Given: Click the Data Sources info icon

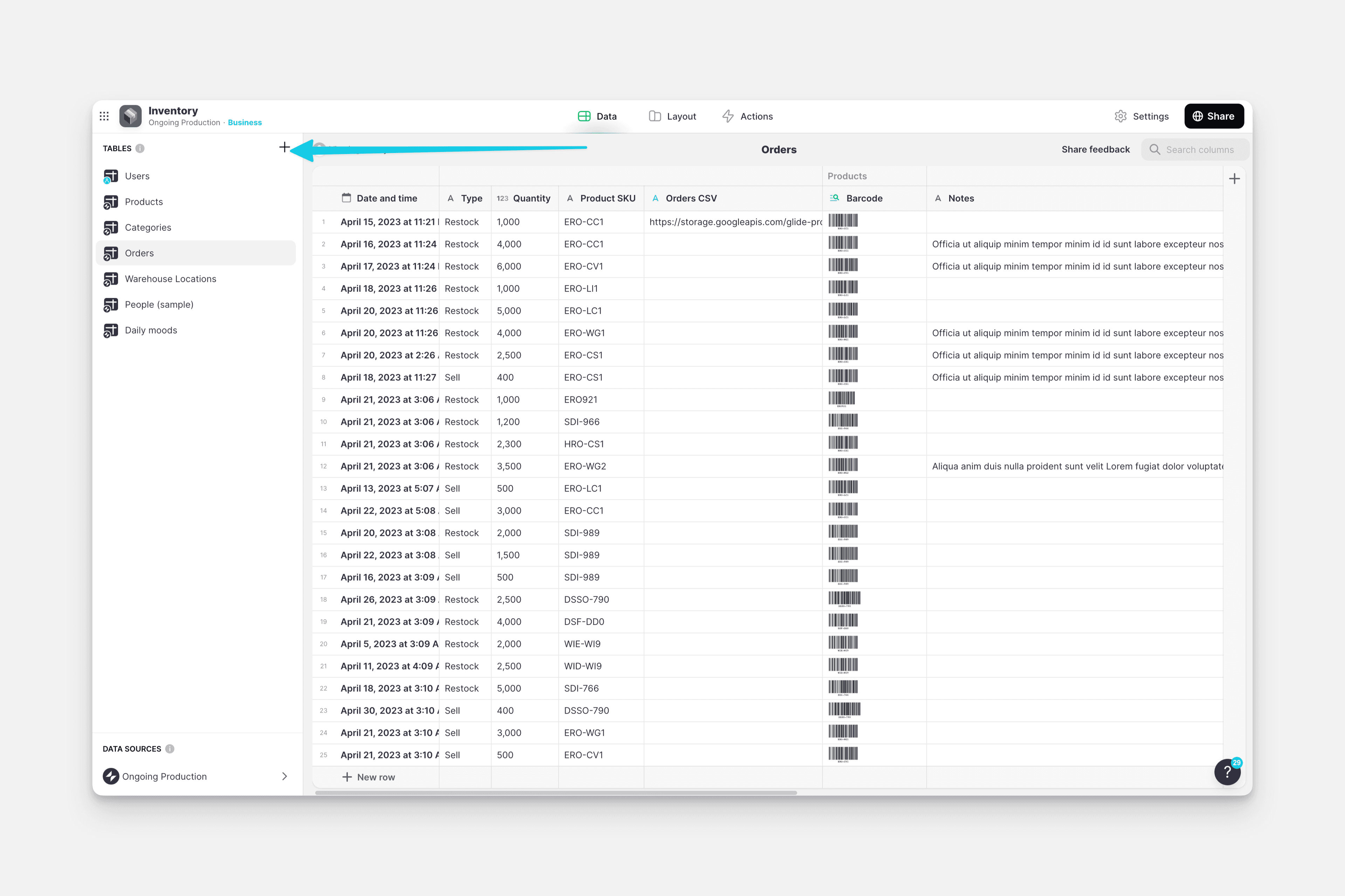Looking at the screenshot, I should [x=170, y=749].
